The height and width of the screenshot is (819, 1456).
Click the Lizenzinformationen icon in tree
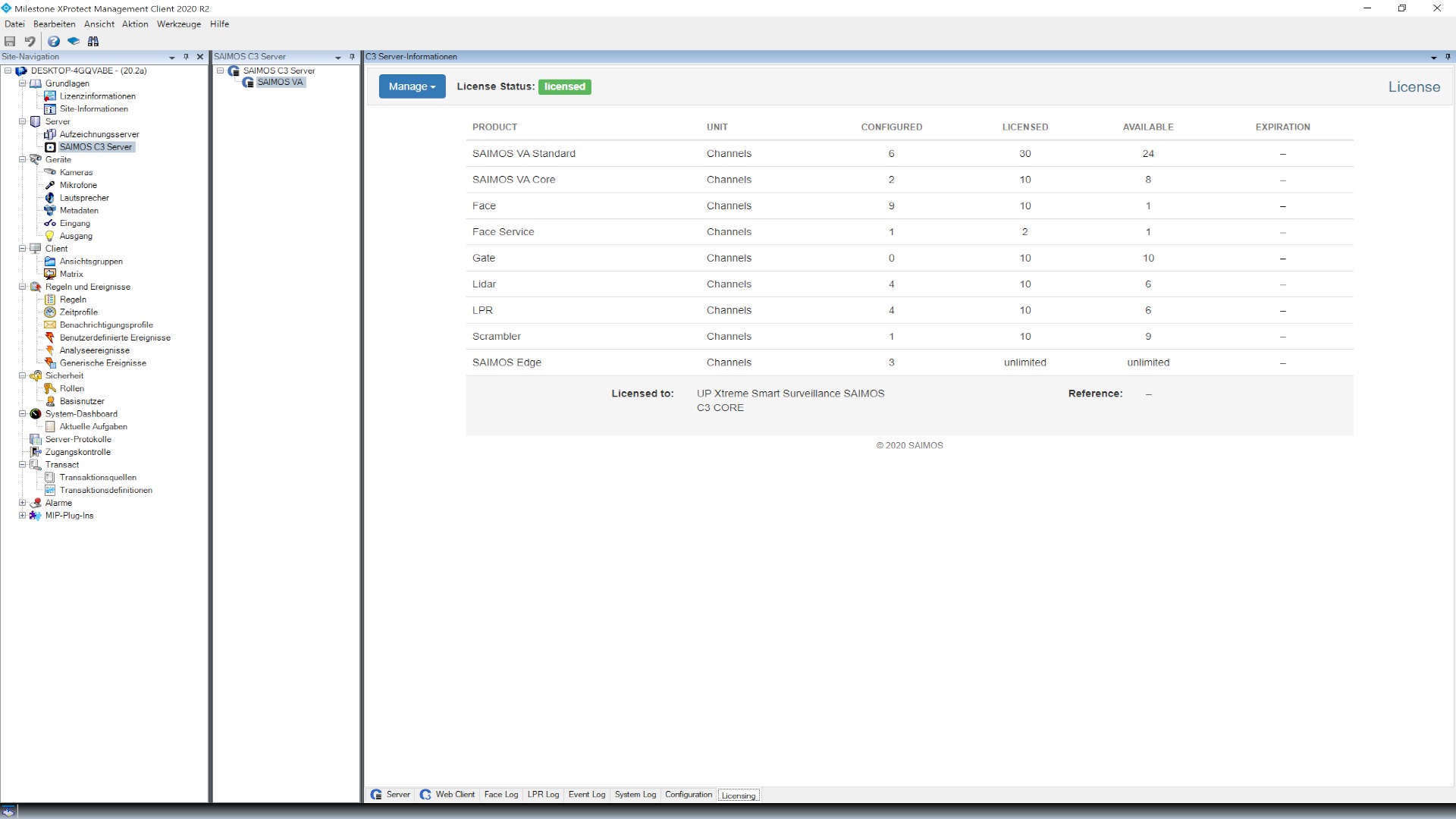[x=50, y=96]
